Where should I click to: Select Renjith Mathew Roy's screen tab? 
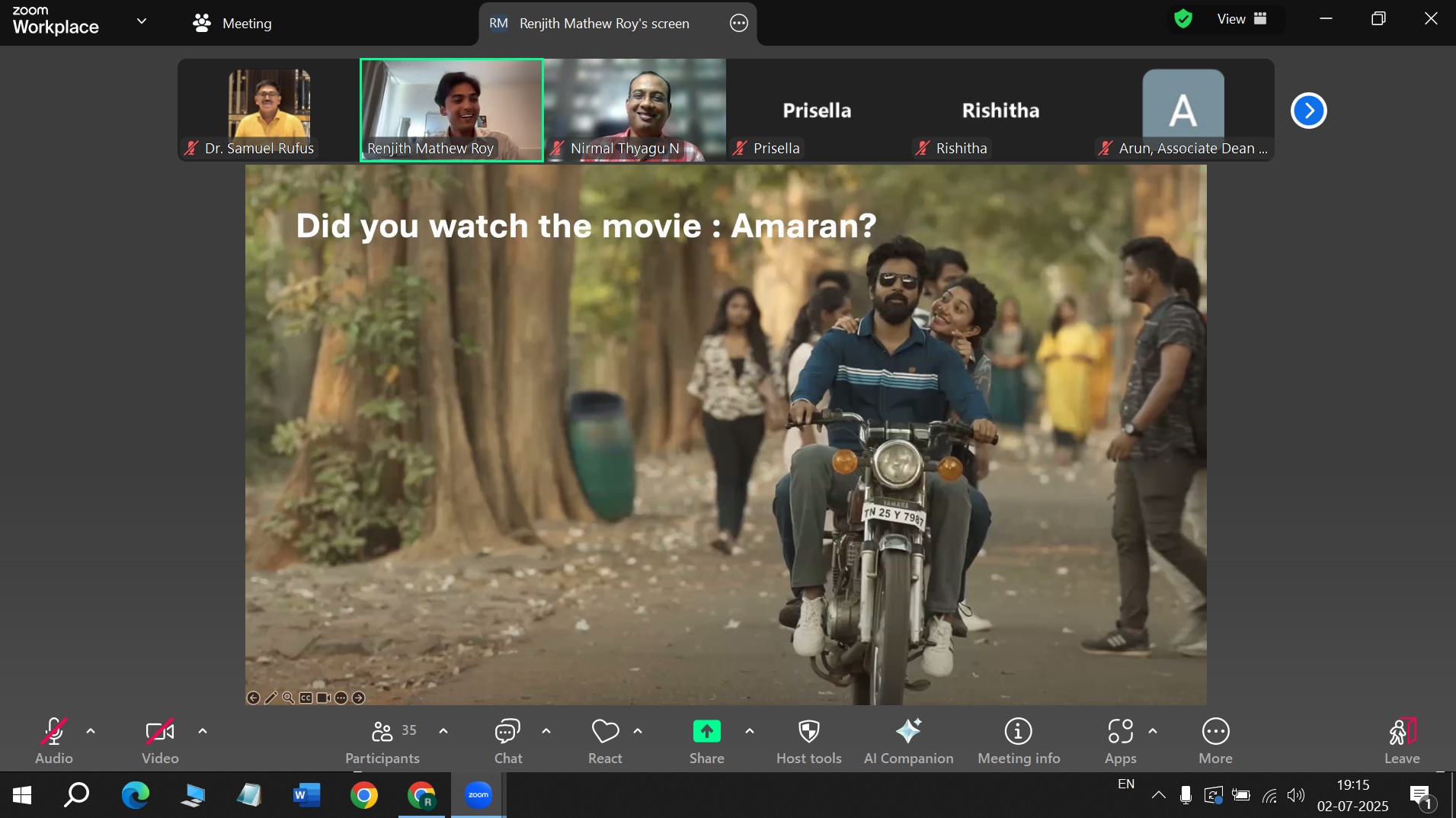(603, 24)
